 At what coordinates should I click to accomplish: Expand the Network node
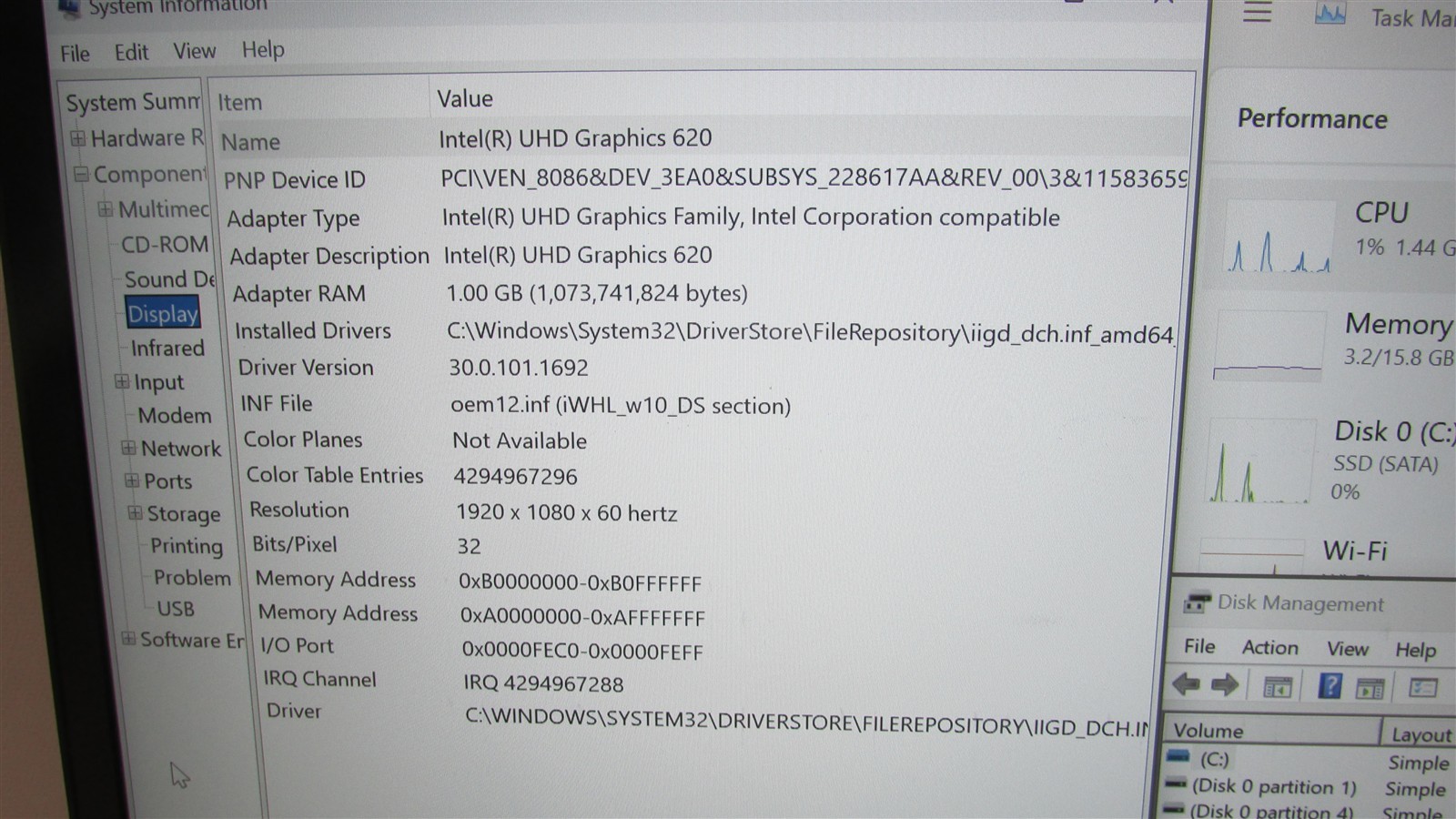point(128,448)
